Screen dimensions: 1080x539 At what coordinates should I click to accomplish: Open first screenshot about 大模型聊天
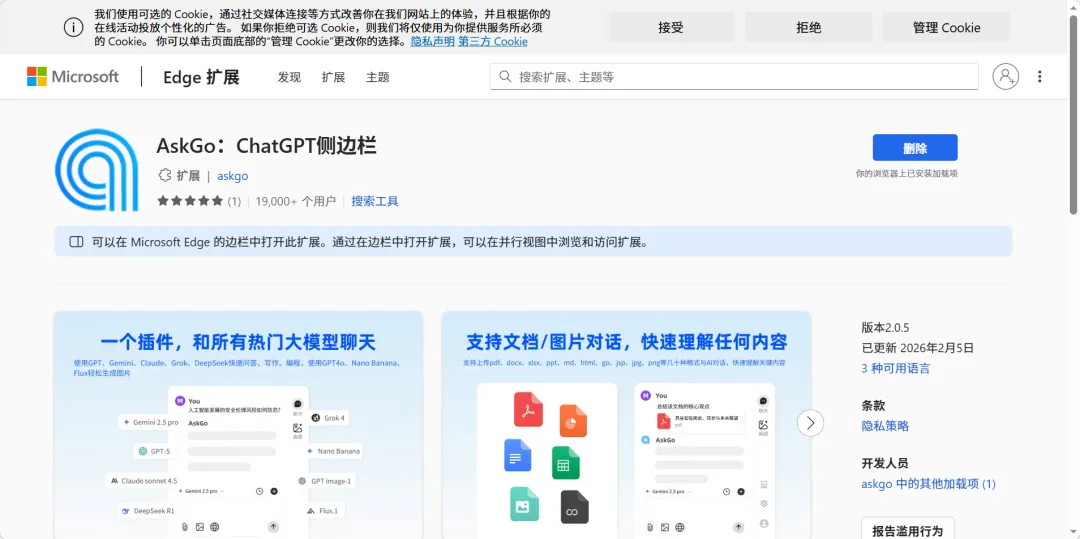[238, 425]
